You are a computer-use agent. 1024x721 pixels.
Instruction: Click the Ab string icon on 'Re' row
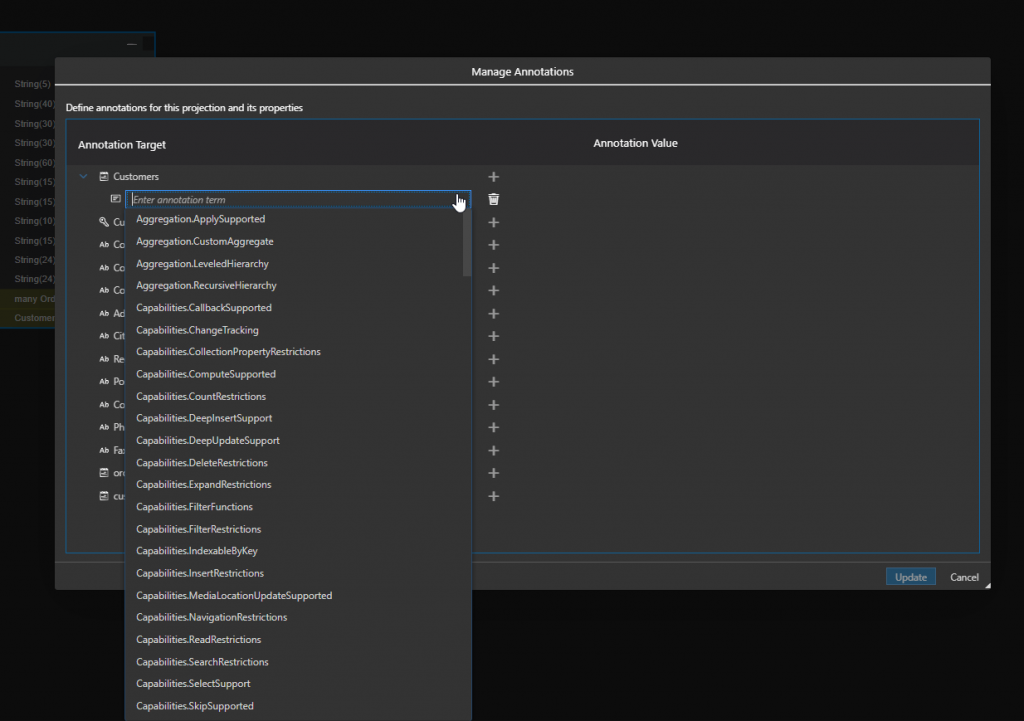pos(104,359)
